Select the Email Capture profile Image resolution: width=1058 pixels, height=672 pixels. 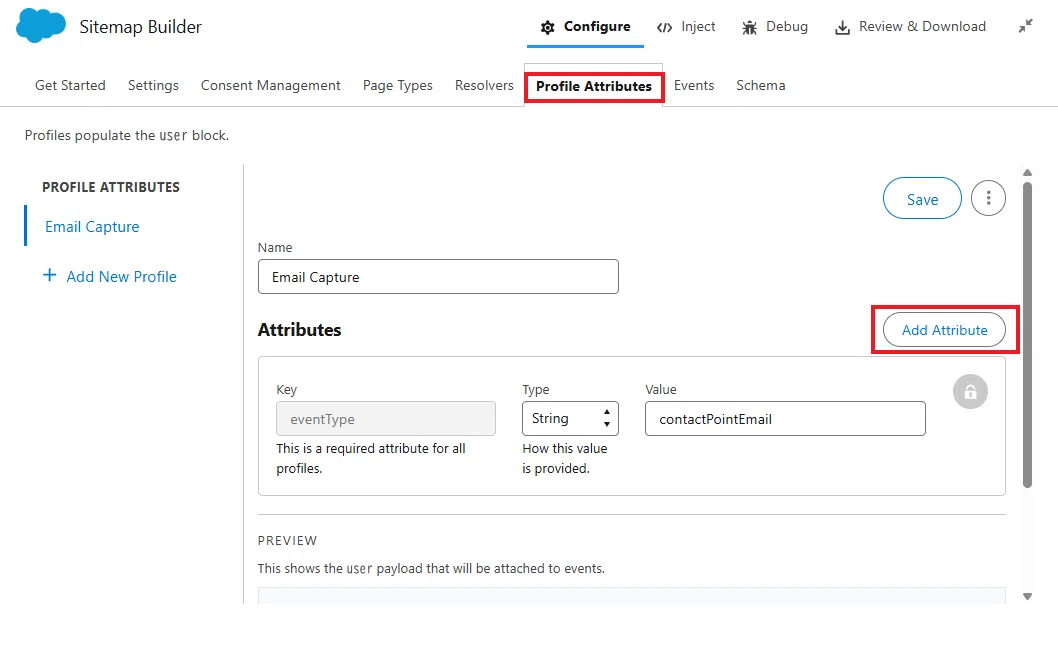92,227
